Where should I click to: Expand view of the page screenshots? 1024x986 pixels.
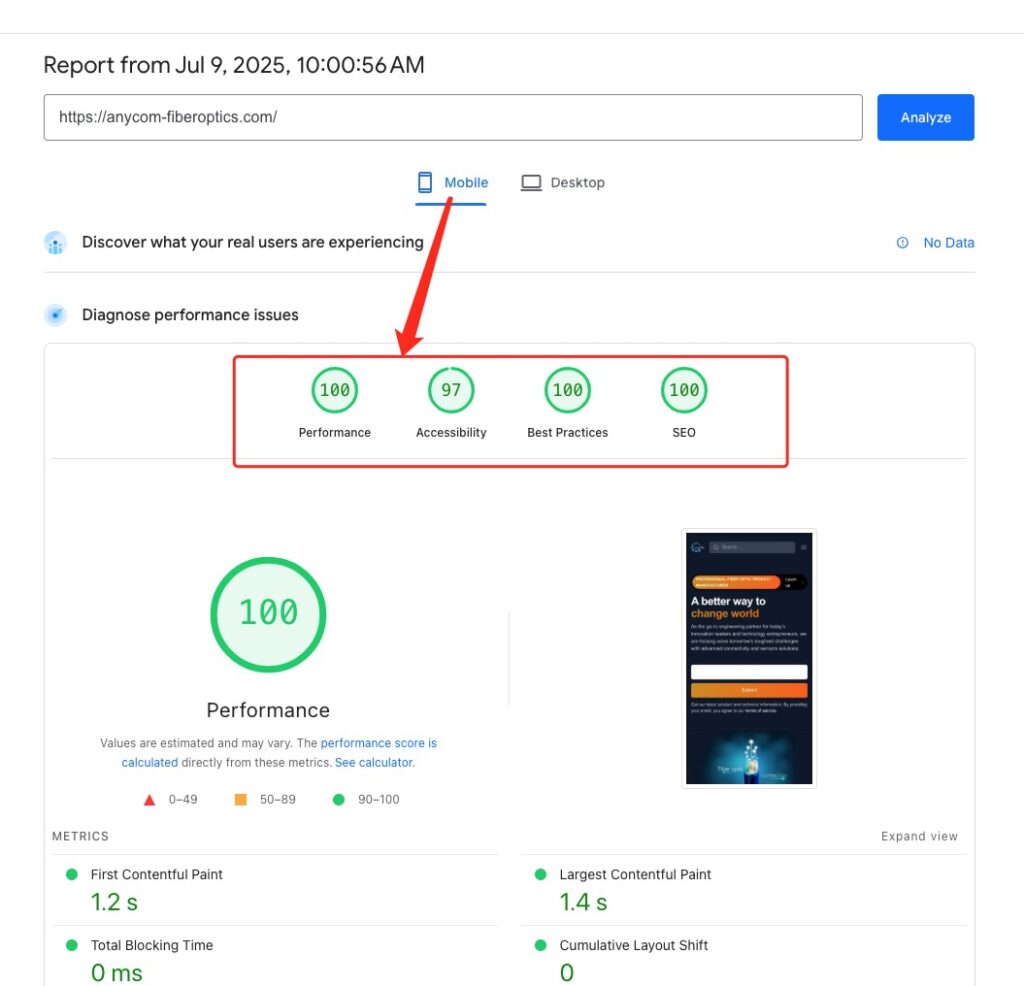coord(918,836)
